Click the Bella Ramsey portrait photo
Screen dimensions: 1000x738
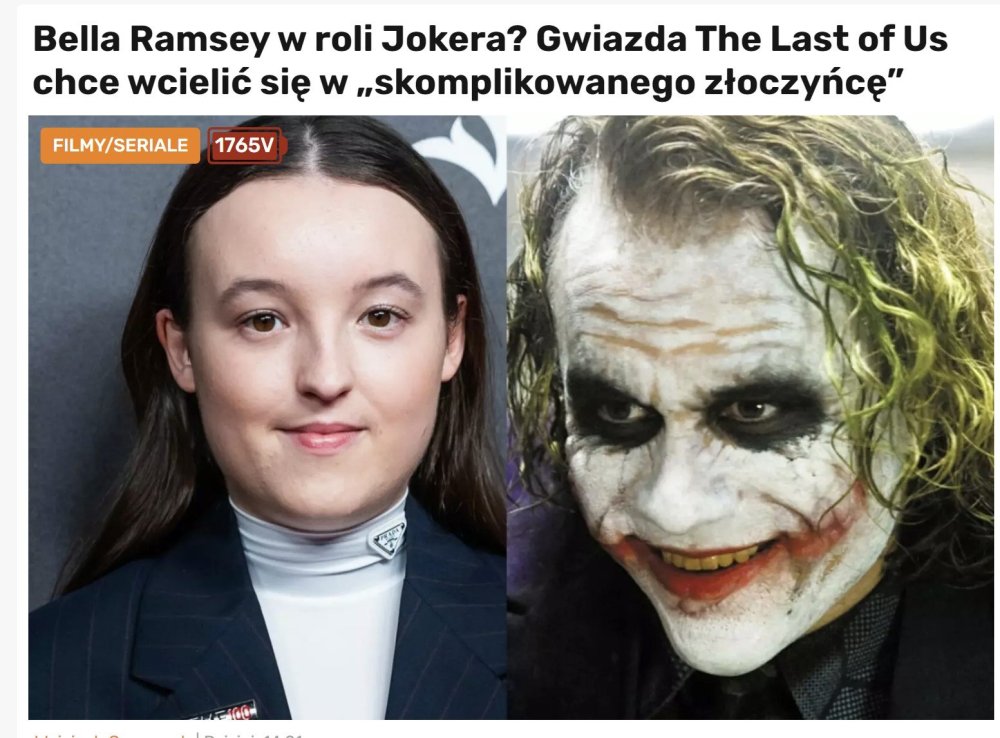(x=267, y=417)
